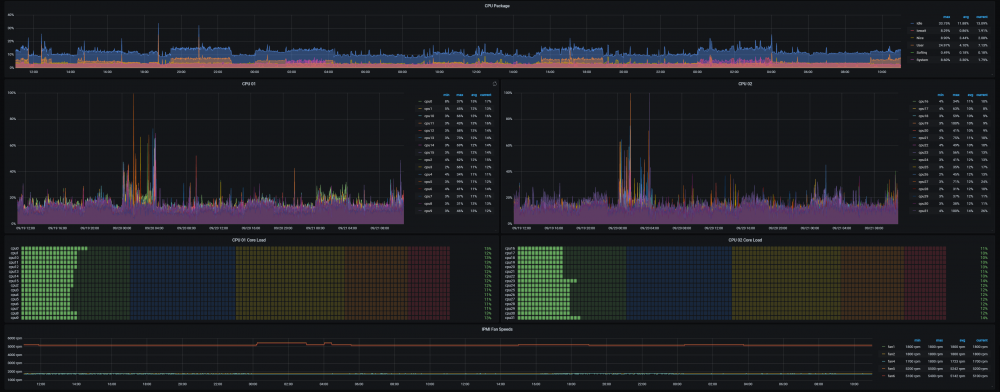Open the CPU 01 Core Load panel title
The height and width of the screenshot is (392, 1000).
249,240
